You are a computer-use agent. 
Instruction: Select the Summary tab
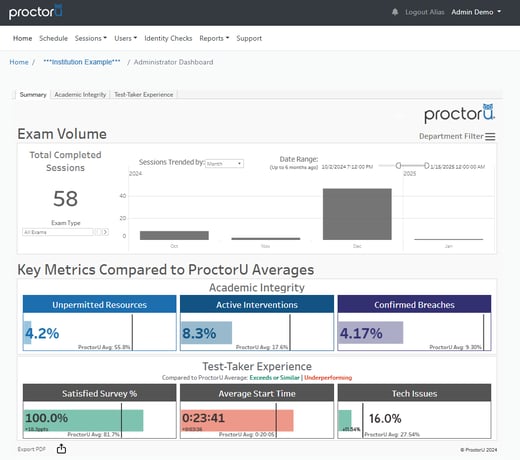point(33,95)
